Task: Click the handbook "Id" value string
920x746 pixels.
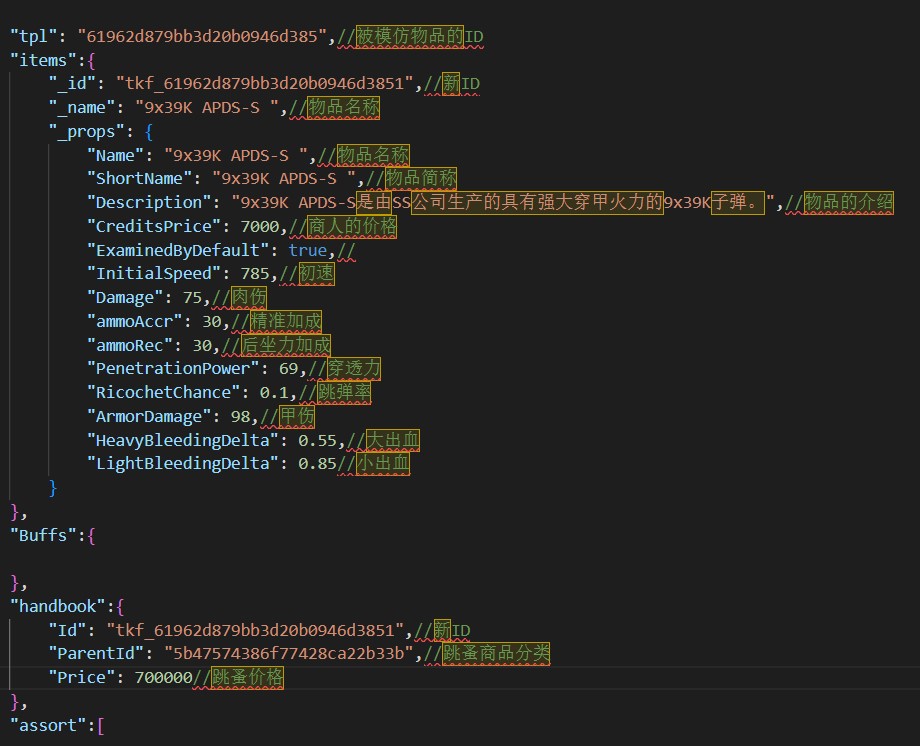Action: click(x=255, y=631)
